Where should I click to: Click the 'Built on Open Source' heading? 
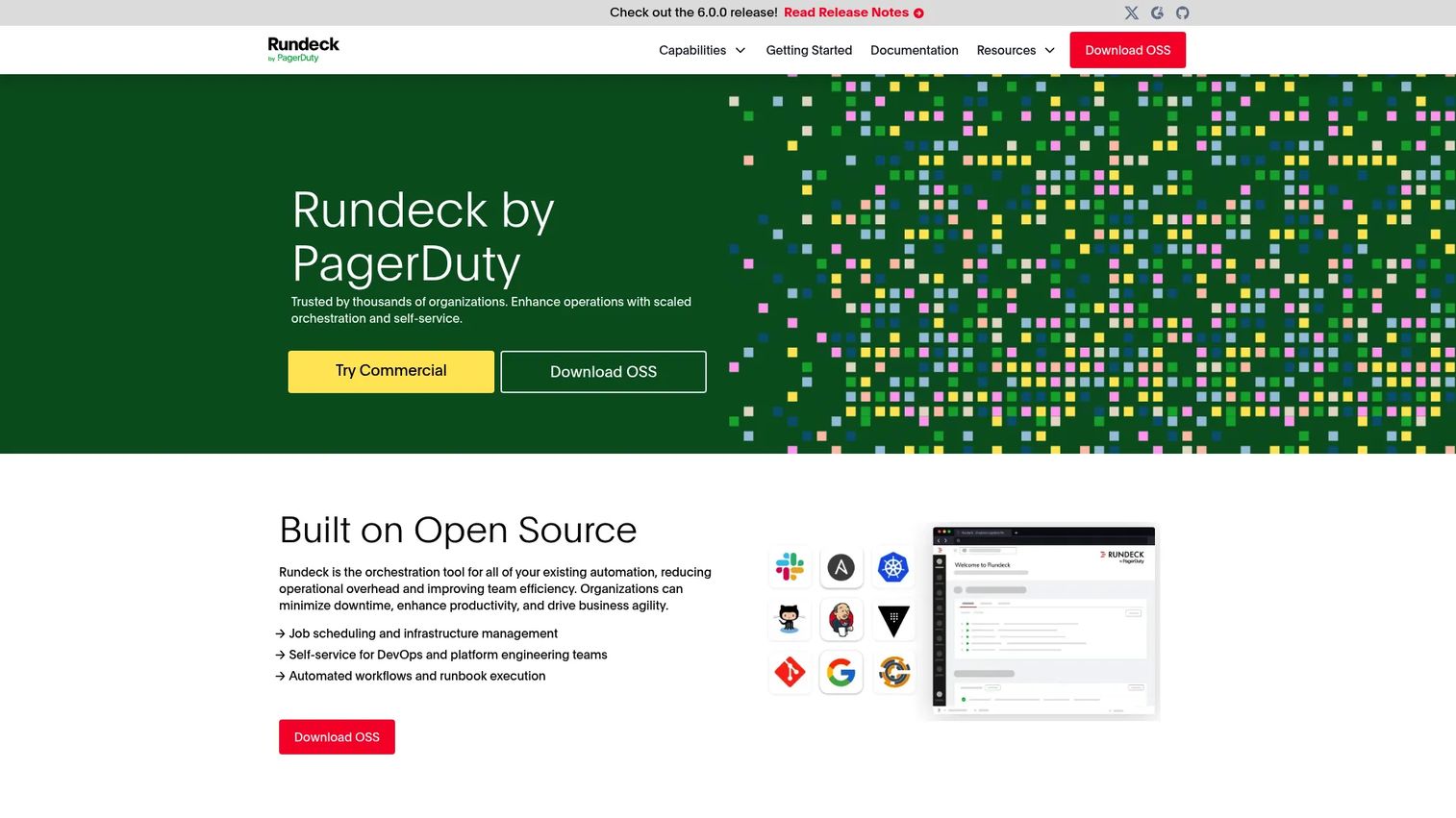click(x=458, y=530)
